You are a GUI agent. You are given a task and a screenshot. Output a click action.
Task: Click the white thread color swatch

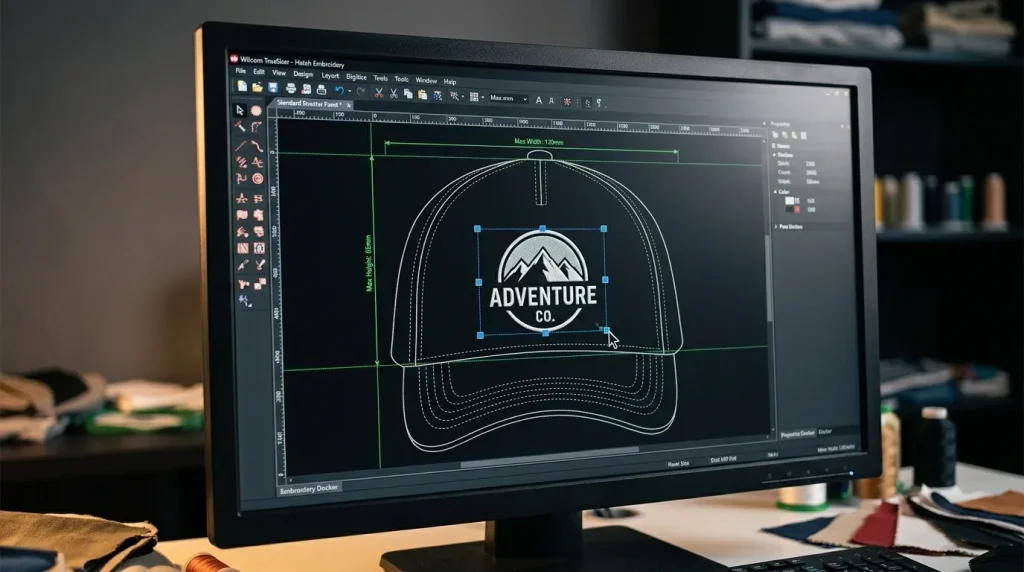coord(789,200)
